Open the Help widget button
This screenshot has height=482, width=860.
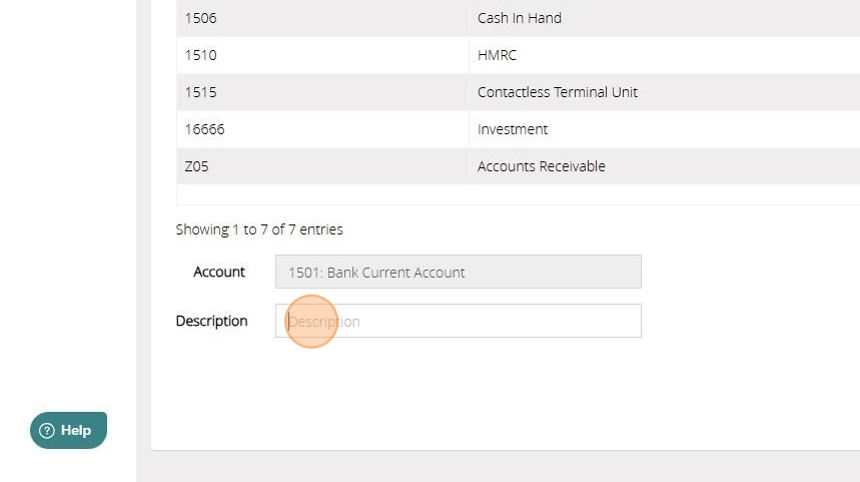click(x=69, y=431)
